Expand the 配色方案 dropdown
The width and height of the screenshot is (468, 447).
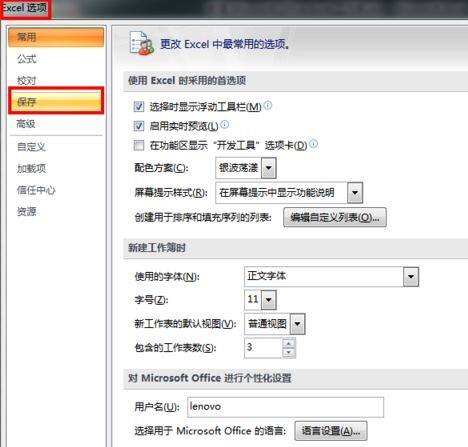pyautogui.click(x=269, y=168)
